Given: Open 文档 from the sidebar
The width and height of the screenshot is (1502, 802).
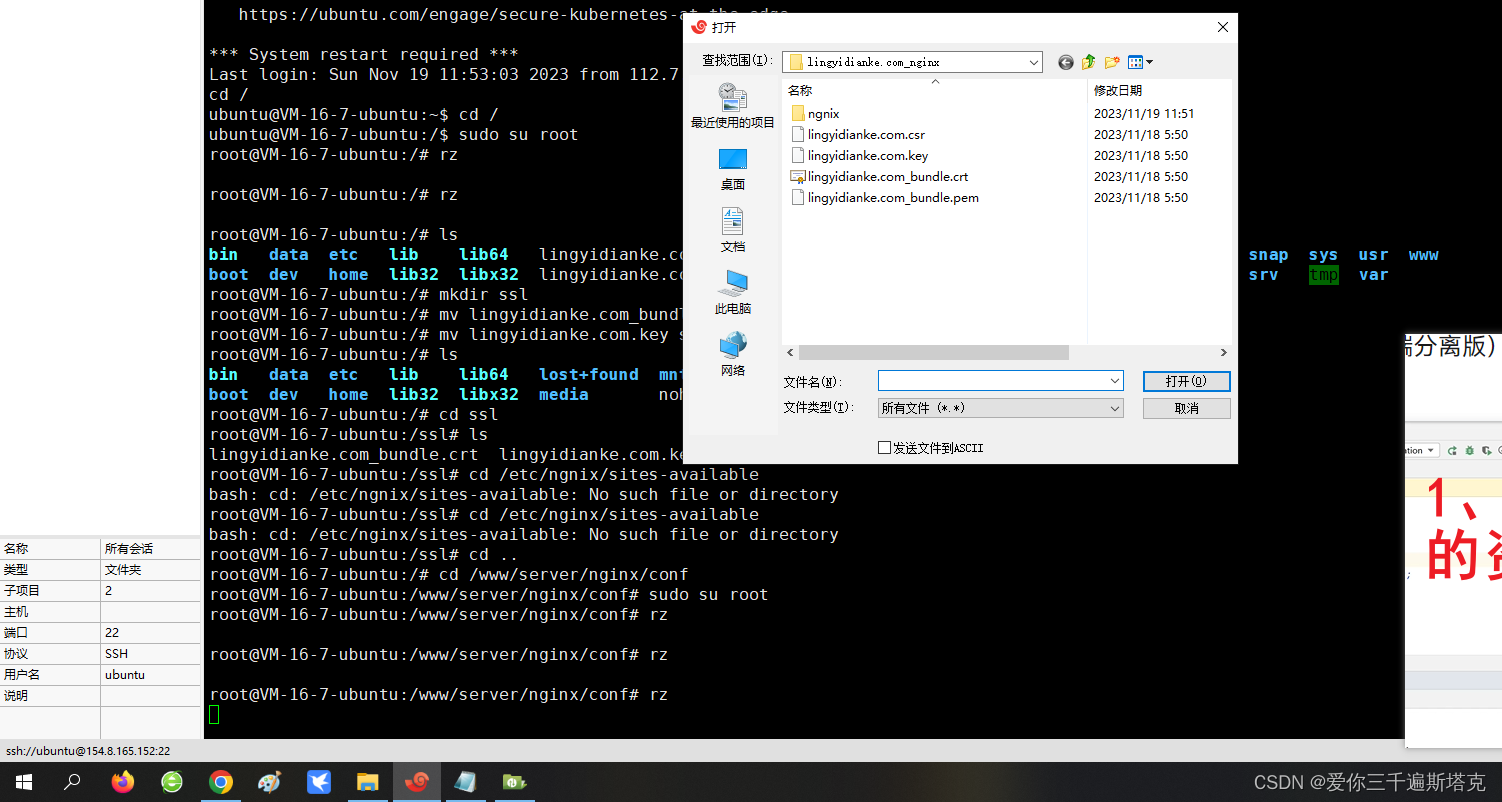Looking at the screenshot, I should pos(732,232).
